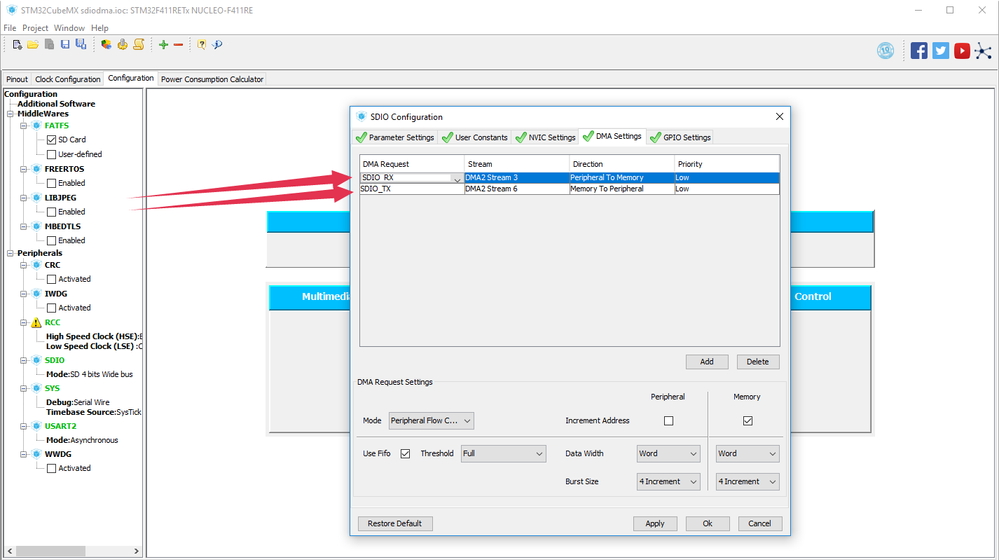
Task: Click the magnifier info toolbar icon
Action: [217, 45]
